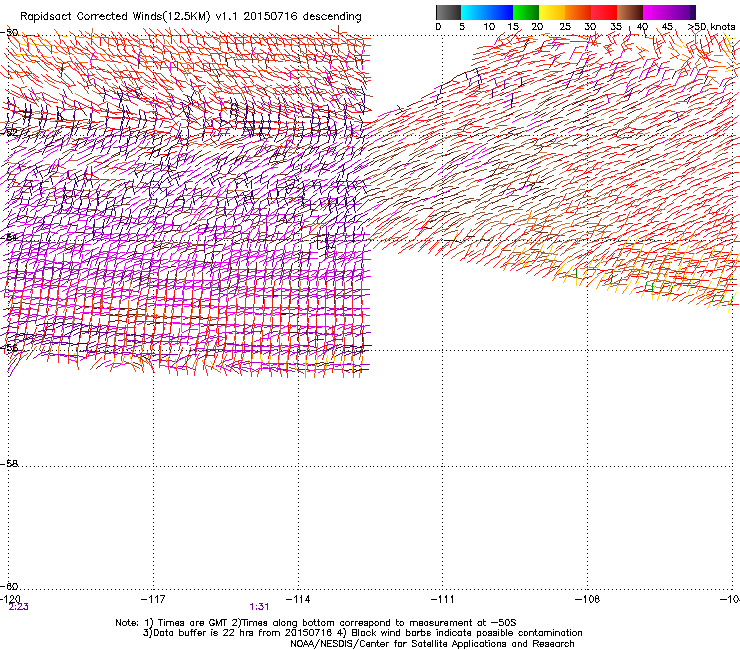The height and width of the screenshot is (650, 740).
Task: Click note 'Black wind barbs indicate possible contamination'
Action: tap(466, 633)
